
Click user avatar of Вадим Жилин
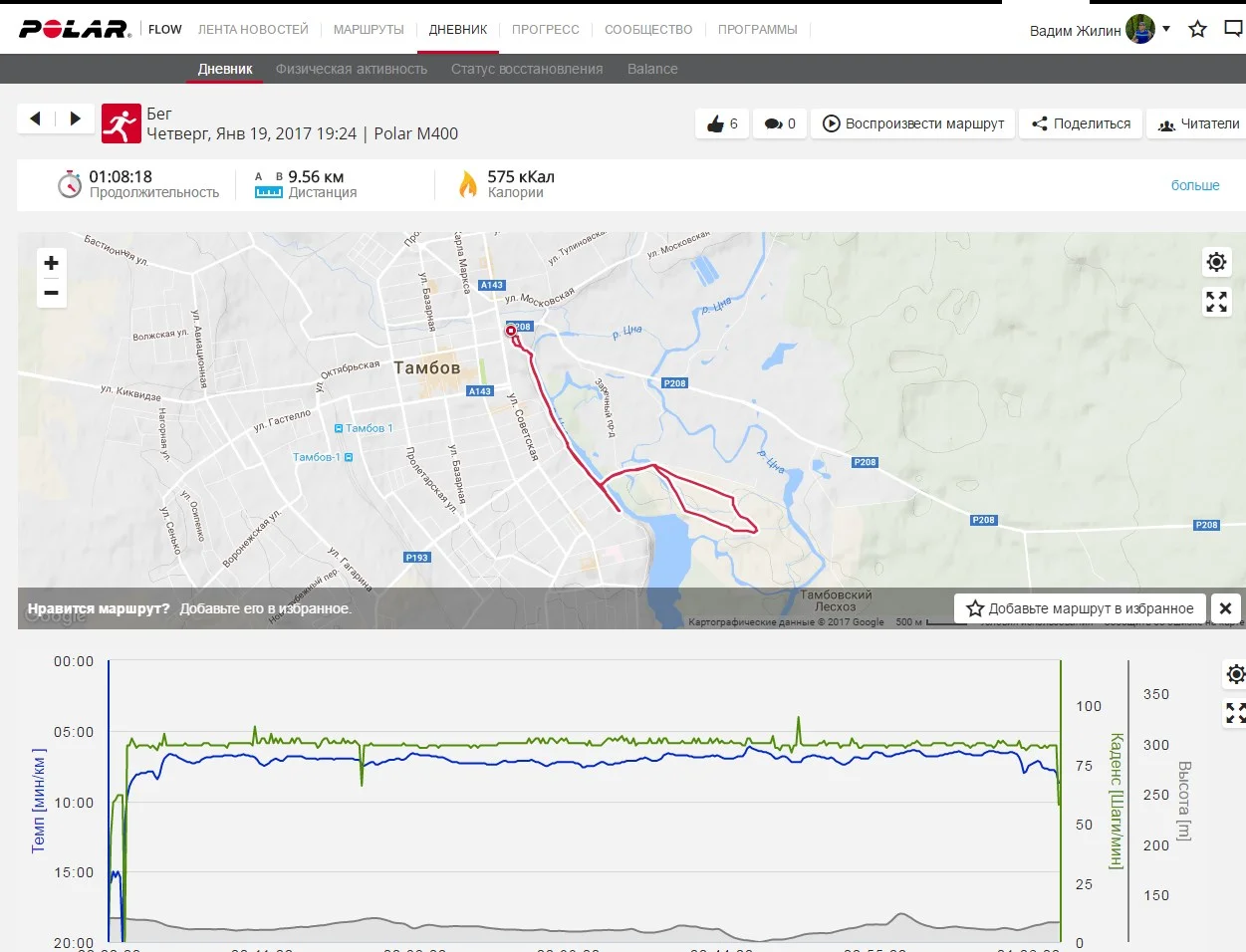point(1140,29)
